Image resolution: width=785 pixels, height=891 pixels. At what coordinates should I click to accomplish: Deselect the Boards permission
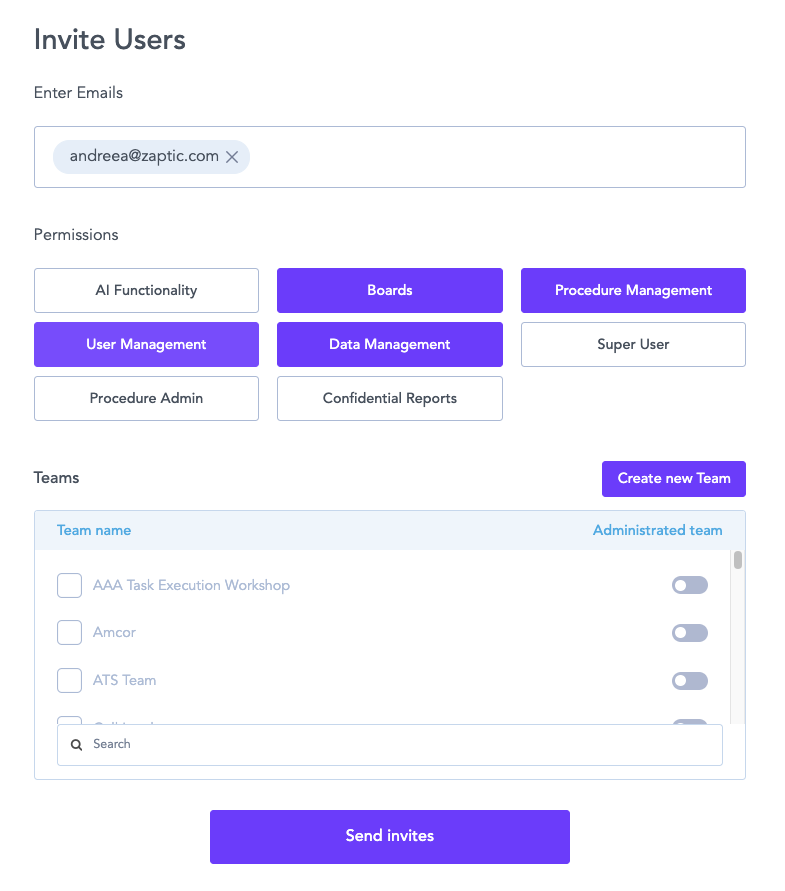click(x=390, y=290)
